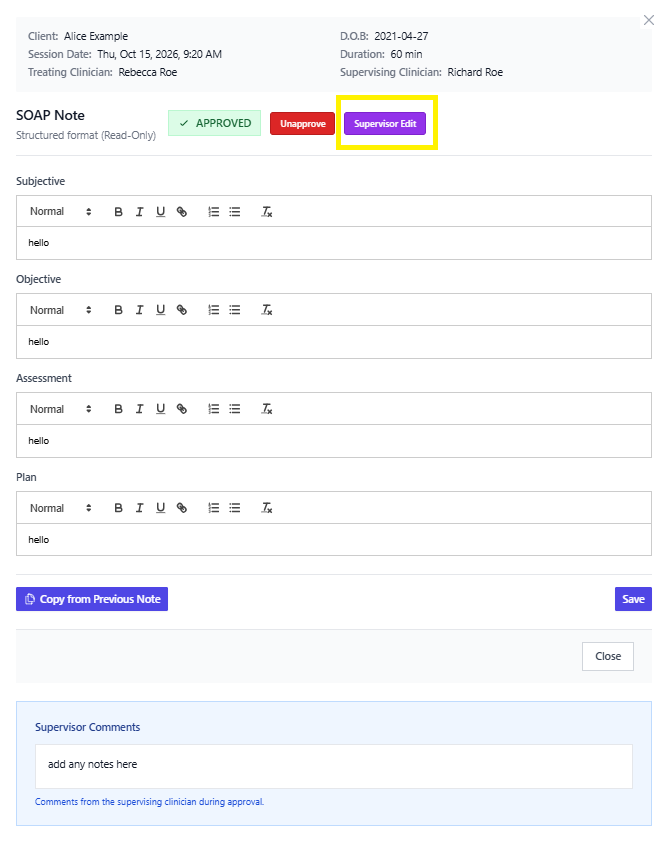Click the purple Supervisor Edit button
The width and height of the screenshot is (665, 841).
coord(385,123)
